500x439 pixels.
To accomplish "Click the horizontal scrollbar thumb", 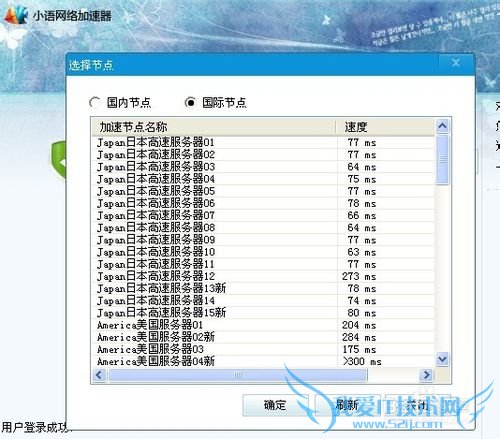I will (238, 375).
